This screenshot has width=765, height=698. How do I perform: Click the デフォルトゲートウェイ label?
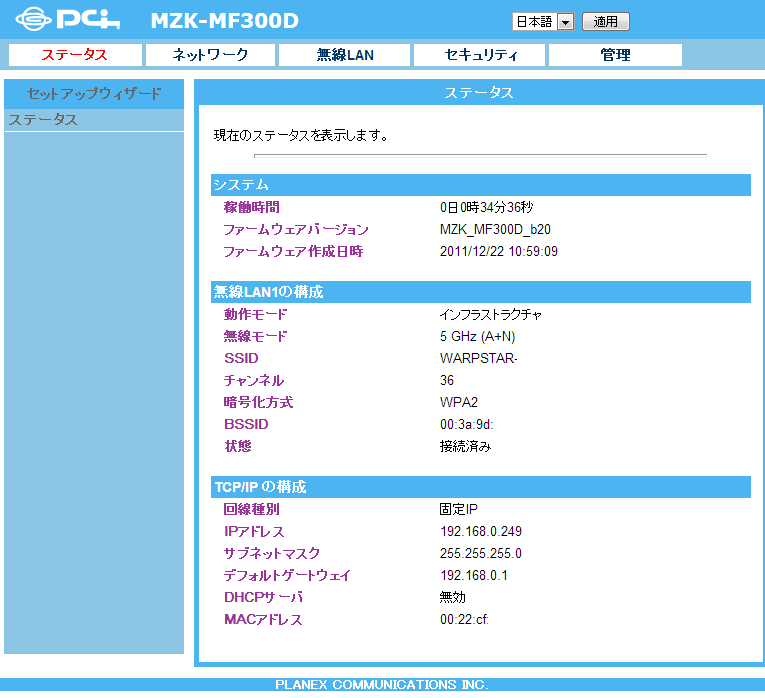point(287,575)
